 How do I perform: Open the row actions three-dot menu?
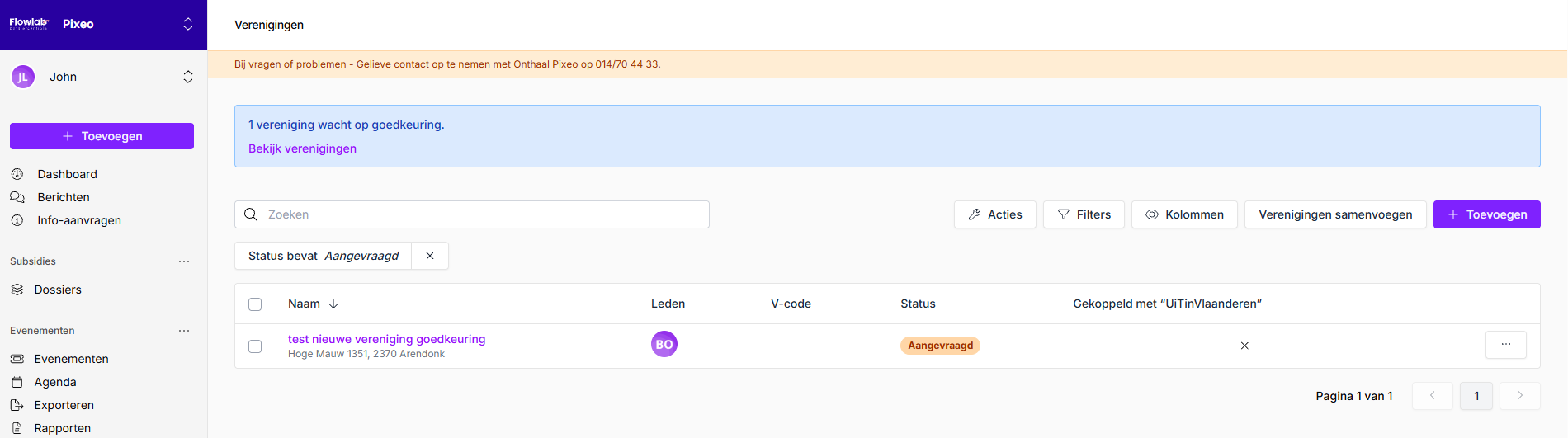tap(1505, 345)
